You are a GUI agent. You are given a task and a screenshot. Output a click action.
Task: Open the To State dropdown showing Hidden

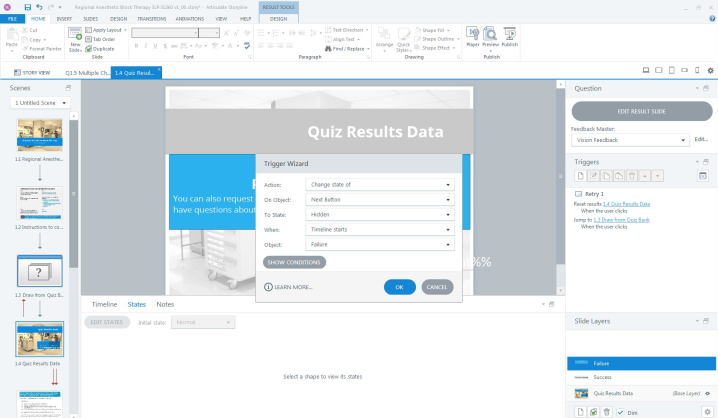pos(380,215)
